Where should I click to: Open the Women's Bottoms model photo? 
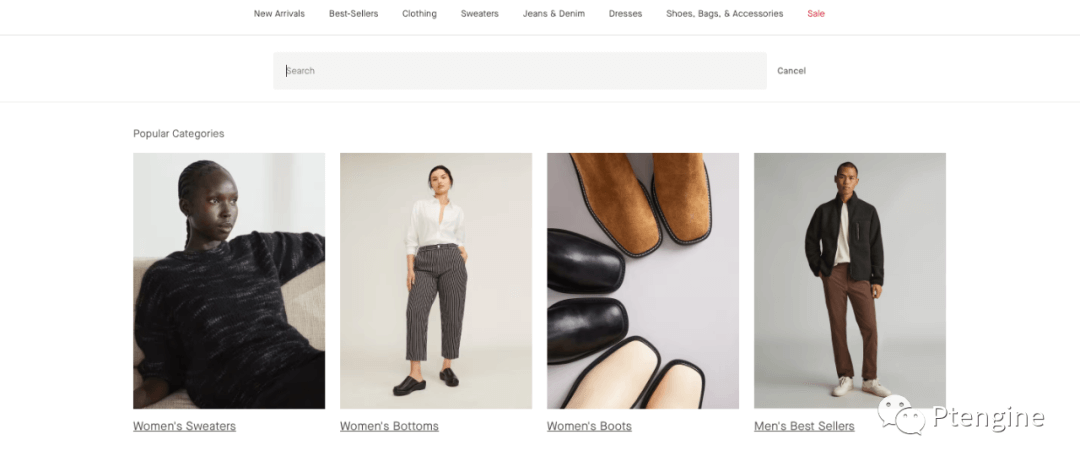coord(436,280)
